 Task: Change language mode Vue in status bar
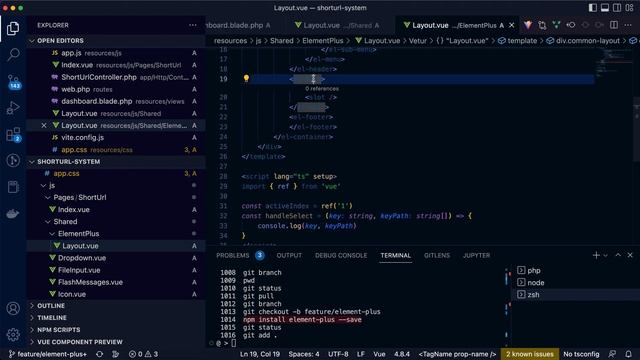point(379,354)
